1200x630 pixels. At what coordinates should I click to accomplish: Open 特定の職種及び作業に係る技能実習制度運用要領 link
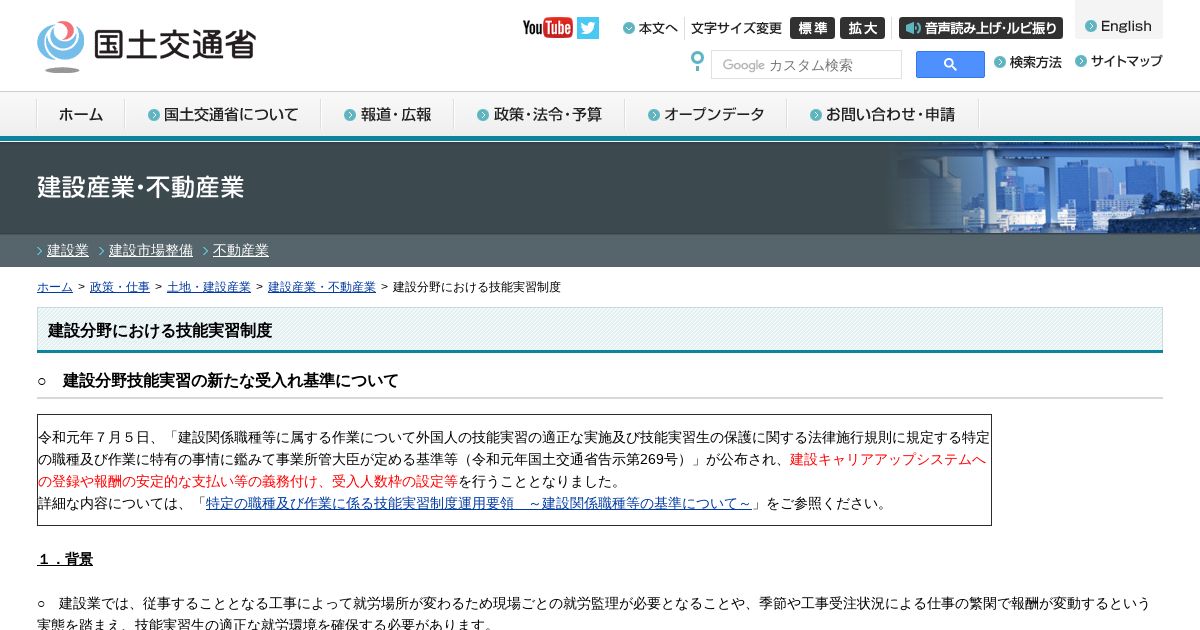(478, 503)
